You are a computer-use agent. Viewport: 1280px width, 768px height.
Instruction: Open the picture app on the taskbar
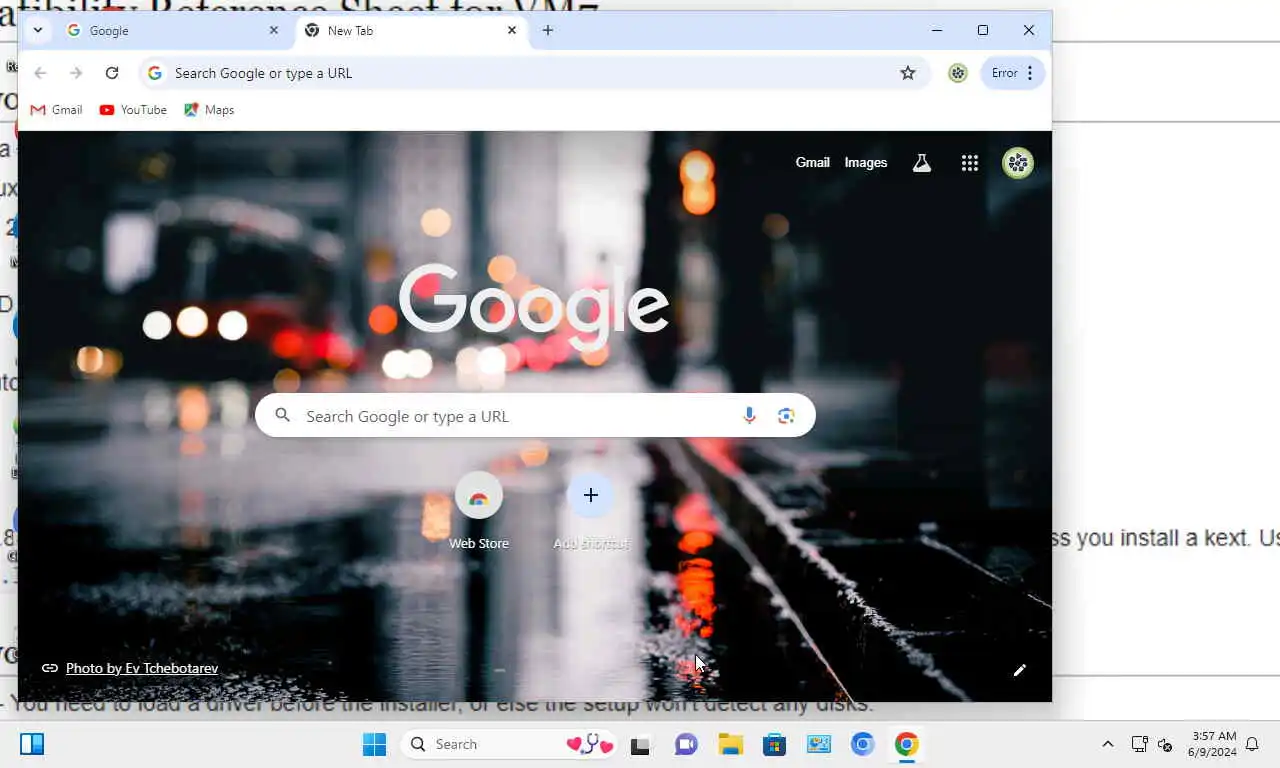pyautogui.click(x=819, y=744)
